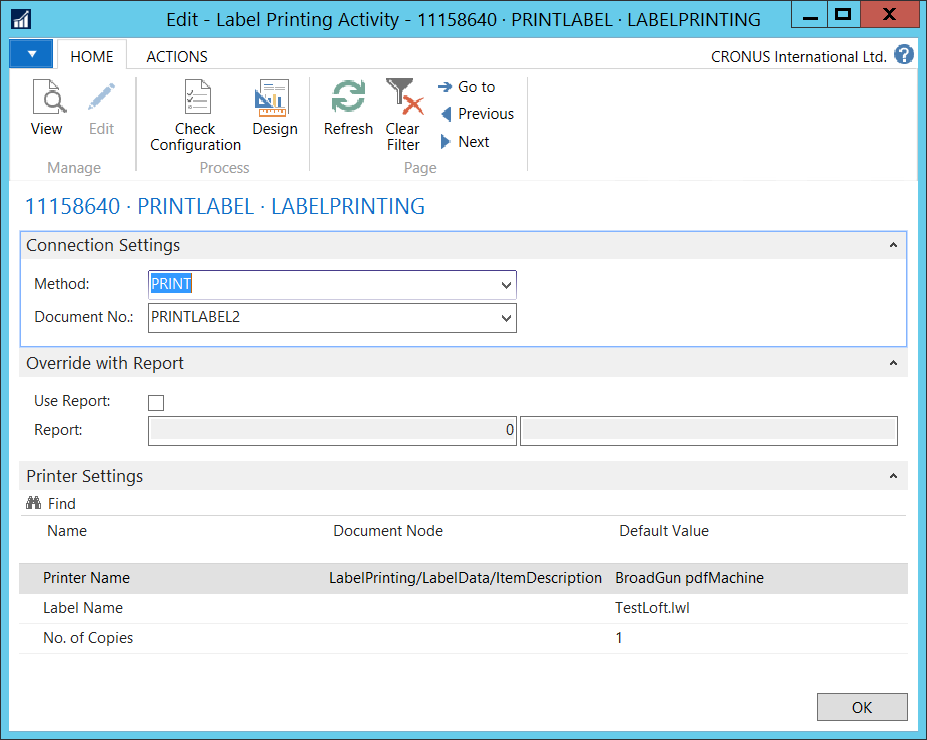Close the Label Printing Activity window
This screenshot has height=740, width=927.
point(889,15)
